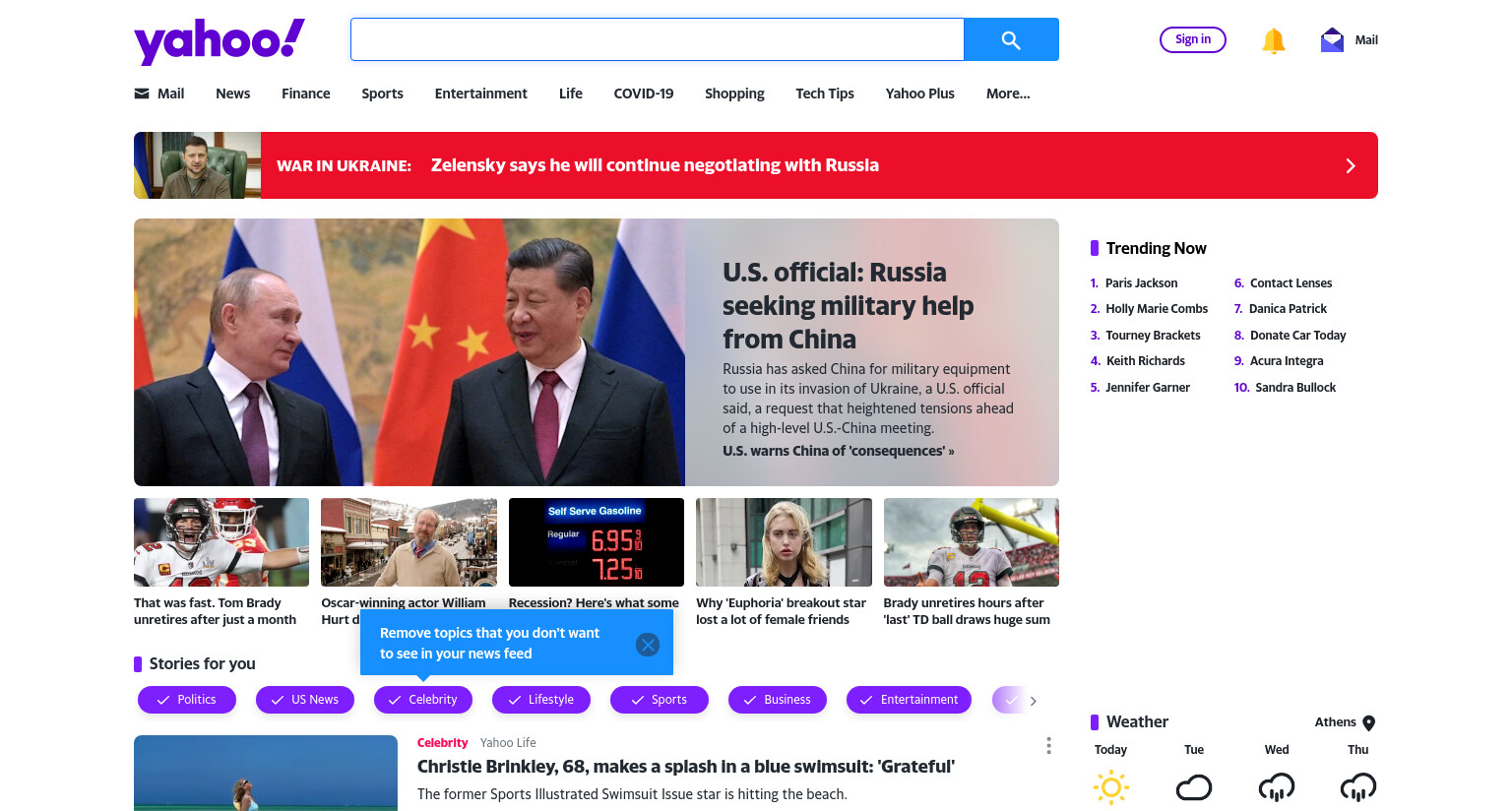Image resolution: width=1512 pixels, height=811 pixels.
Task: Open trending topic Sandra Bullock
Action: (x=1295, y=388)
